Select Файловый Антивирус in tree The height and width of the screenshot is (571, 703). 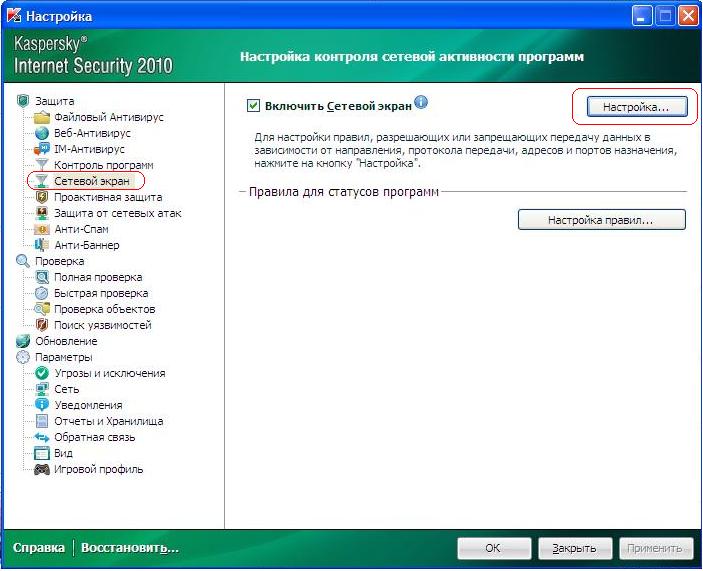(108, 117)
